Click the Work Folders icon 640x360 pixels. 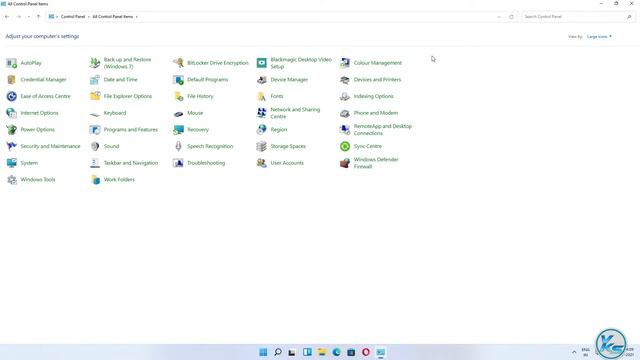95,180
